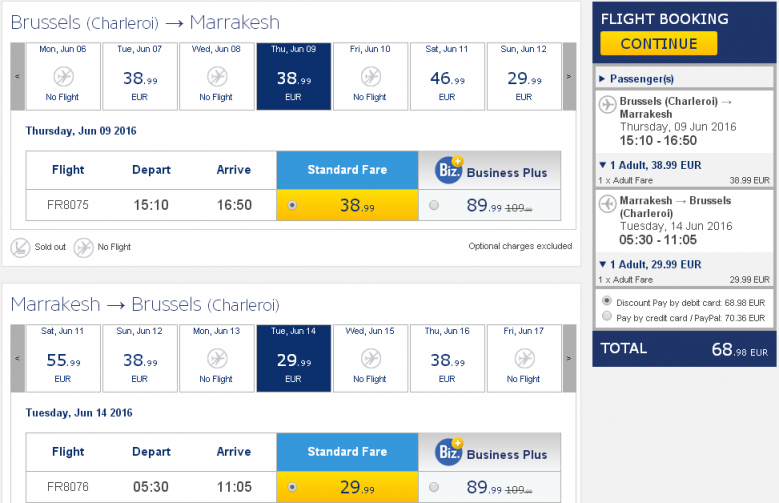Select Sun, Jun 12 outbound date at 29.99
The image size is (779, 503).
click(524, 77)
